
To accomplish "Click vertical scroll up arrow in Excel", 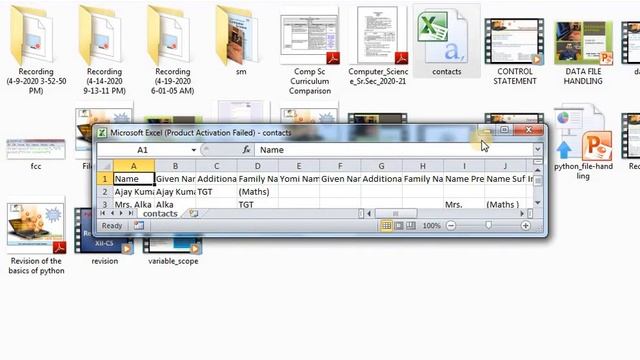I will point(538,170).
